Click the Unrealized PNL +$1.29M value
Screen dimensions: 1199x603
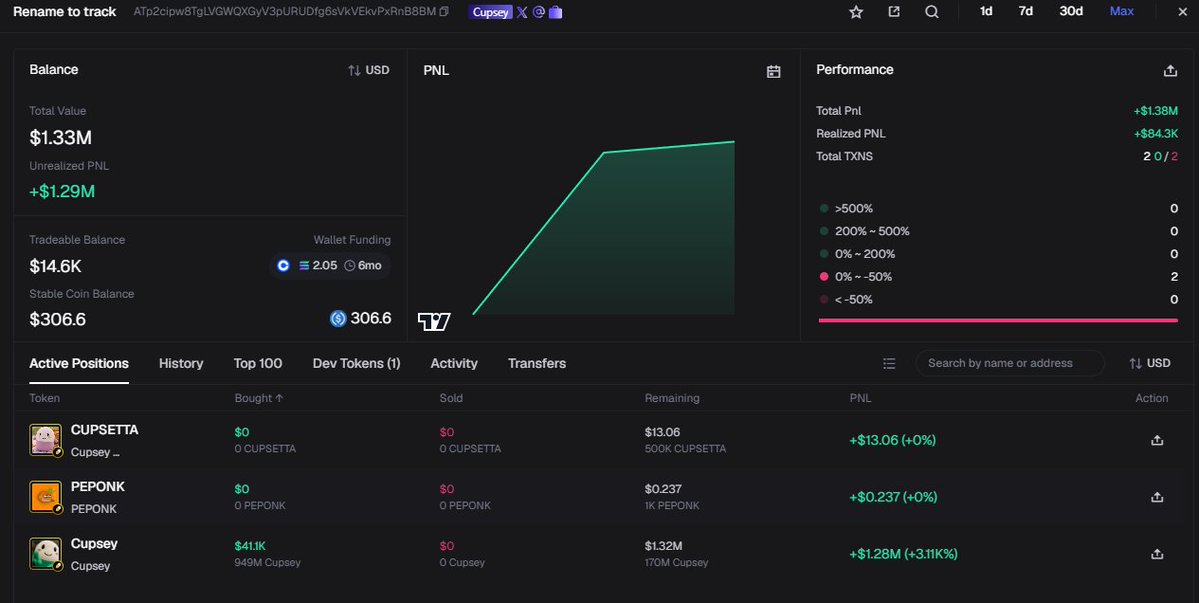tap(62, 192)
